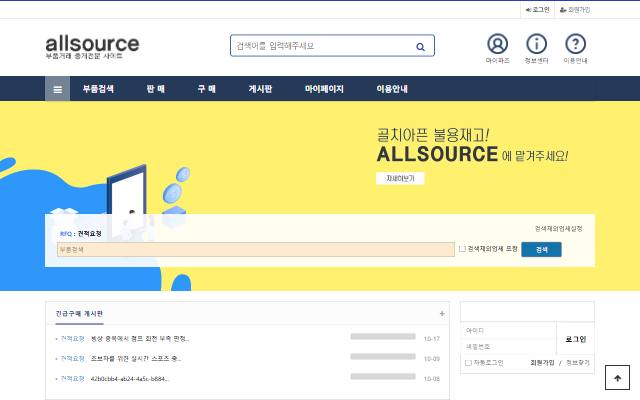Viewport: 640px width, 400px height.
Task: Click the magnifier search icon in header
Action: coord(420,47)
